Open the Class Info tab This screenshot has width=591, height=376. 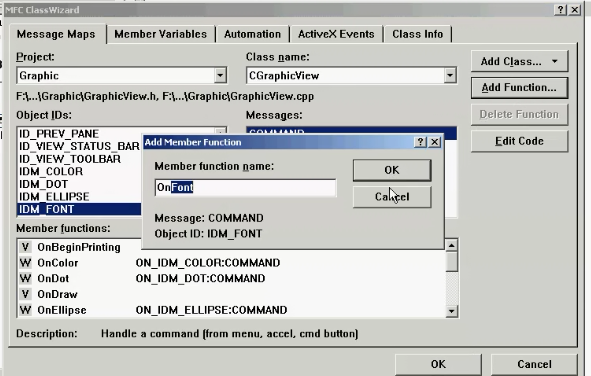(x=417, y=34)
